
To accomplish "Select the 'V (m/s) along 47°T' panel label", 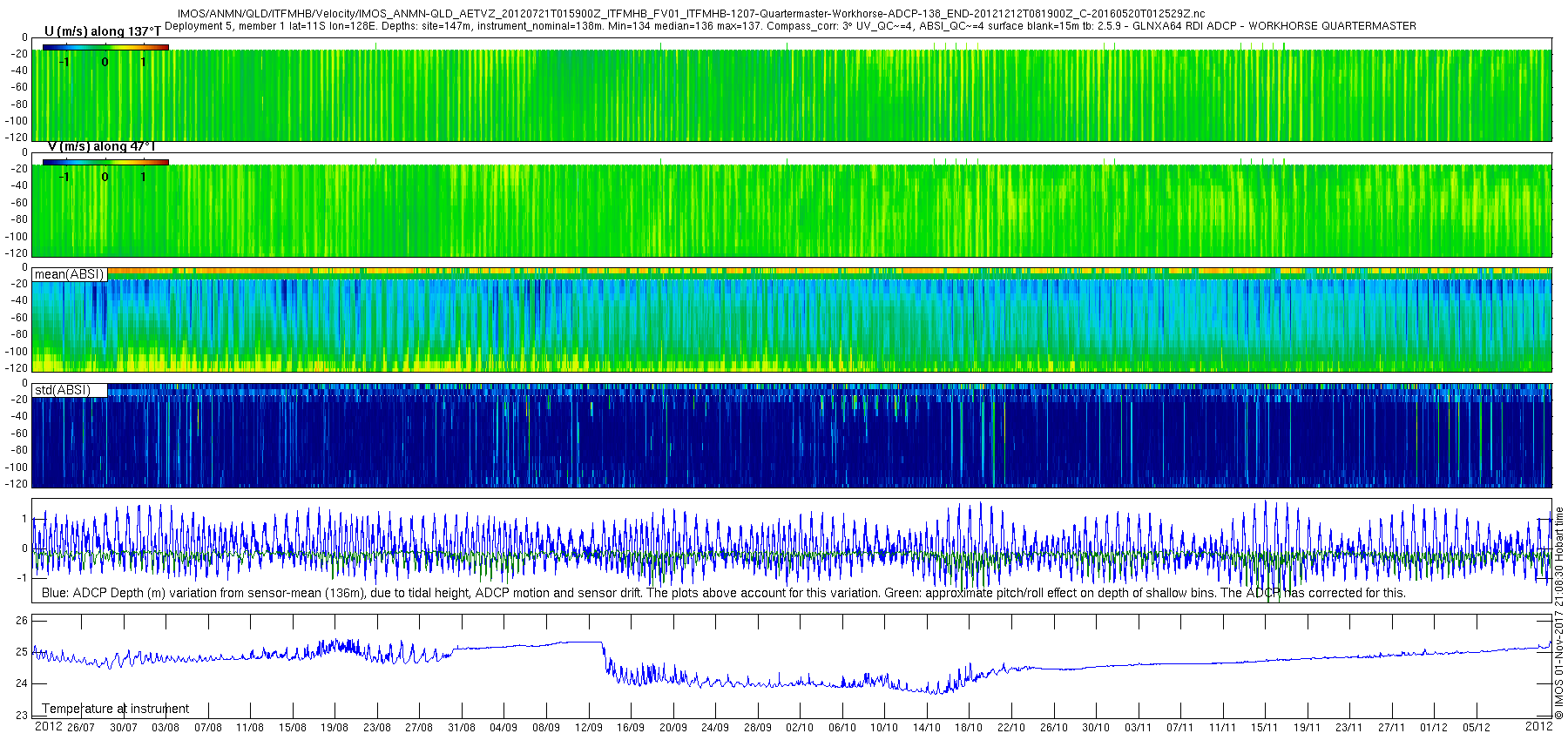I will click(x=100, y=146).
